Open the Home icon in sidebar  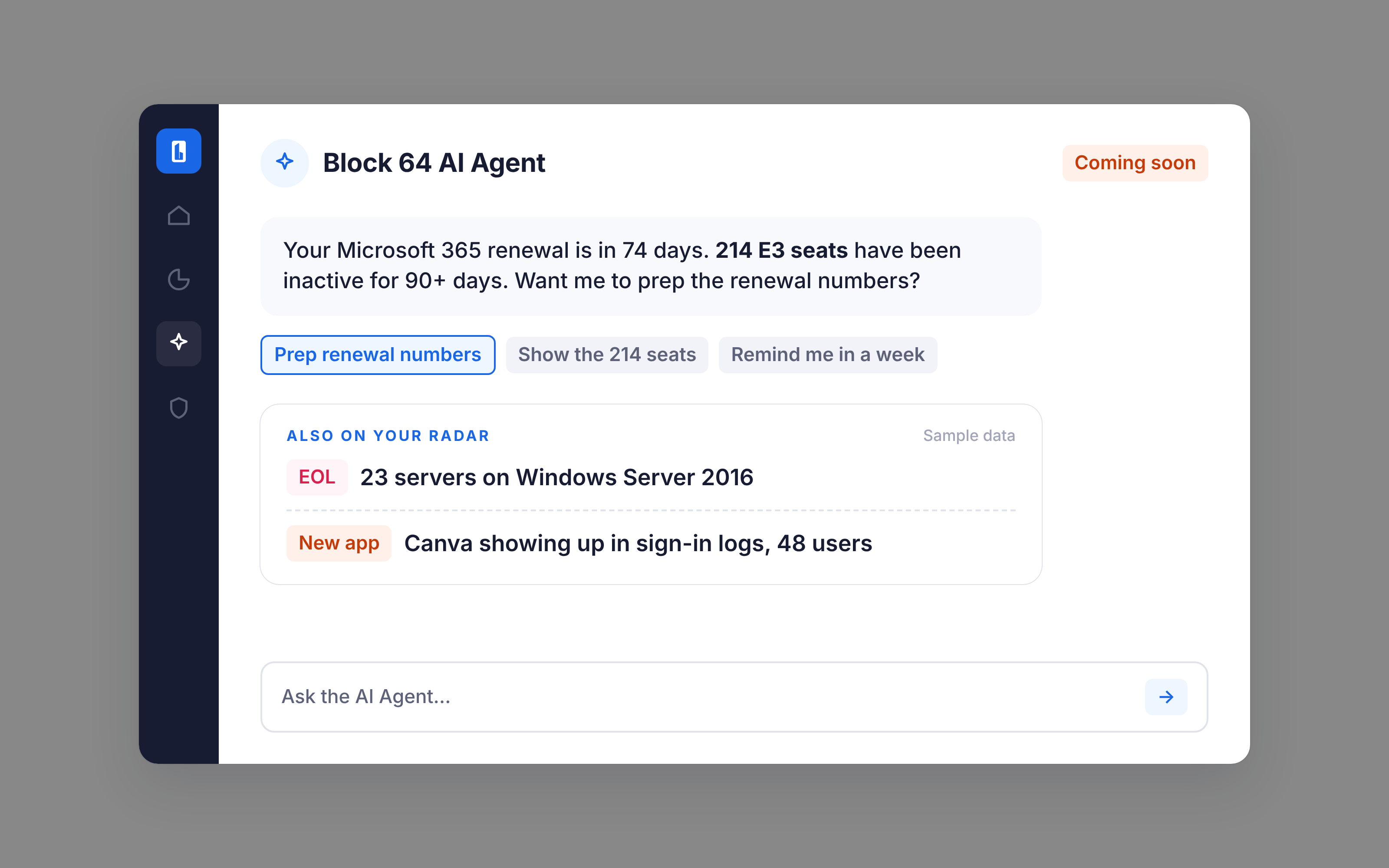click(178, 215)
